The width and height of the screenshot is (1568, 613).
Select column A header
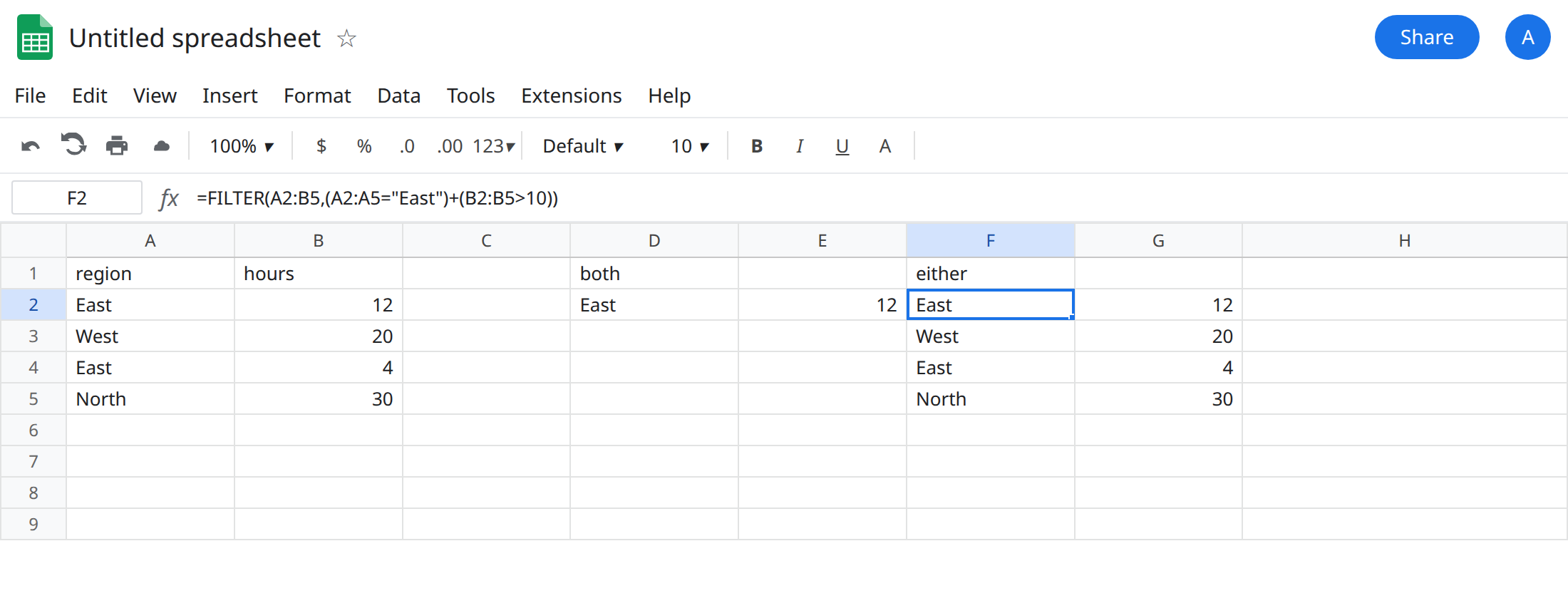[150, 241]
